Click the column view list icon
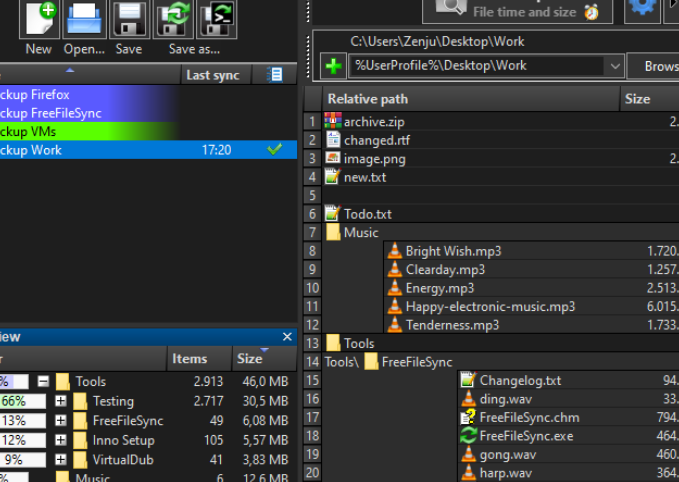 click(x=275, y=75)
